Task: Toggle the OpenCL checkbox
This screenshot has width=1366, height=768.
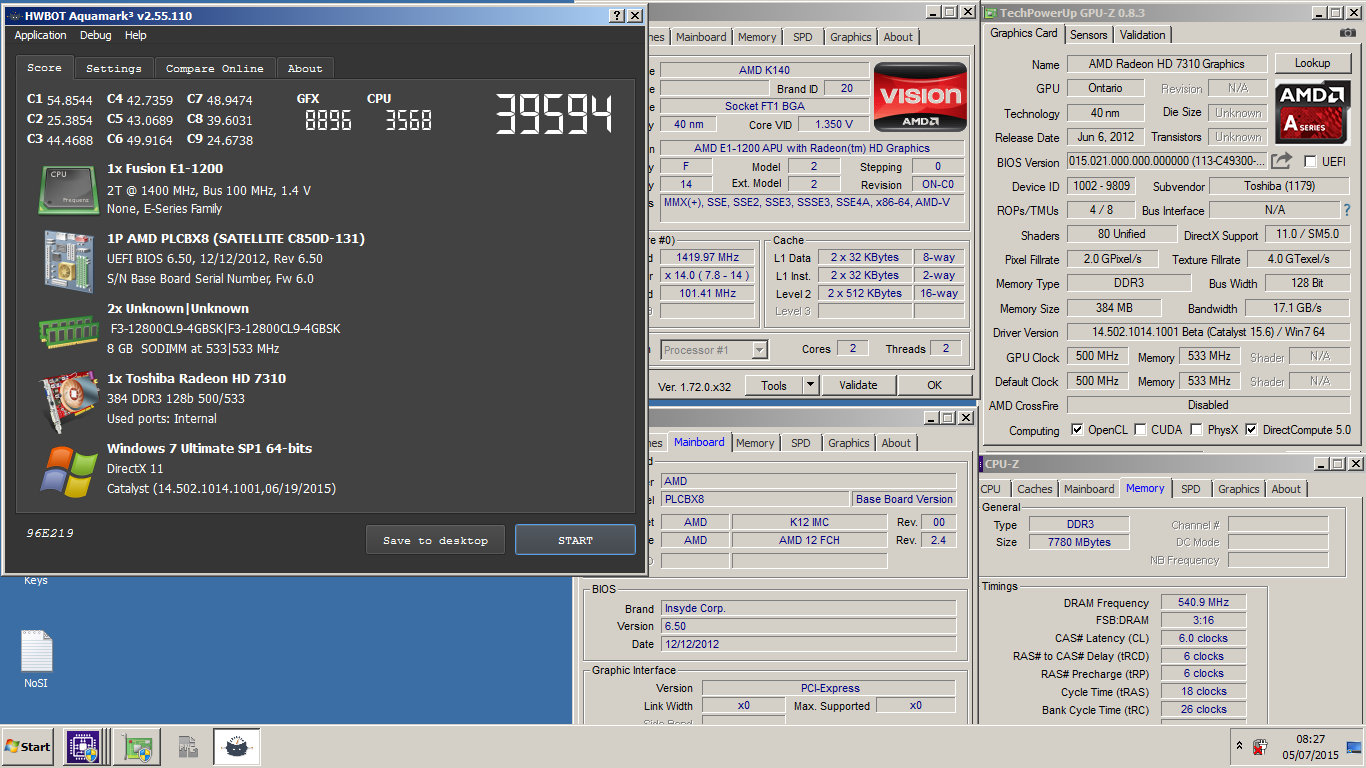Action: 1077,430
